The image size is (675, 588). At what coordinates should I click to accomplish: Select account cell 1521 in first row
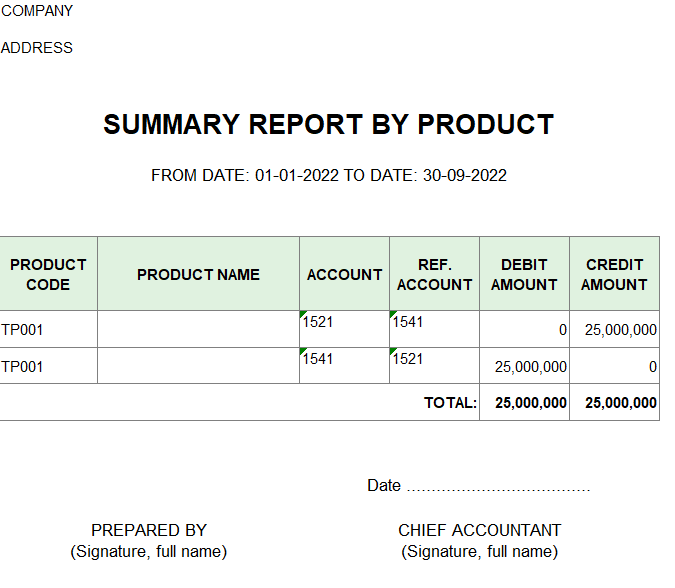(344, 329)
